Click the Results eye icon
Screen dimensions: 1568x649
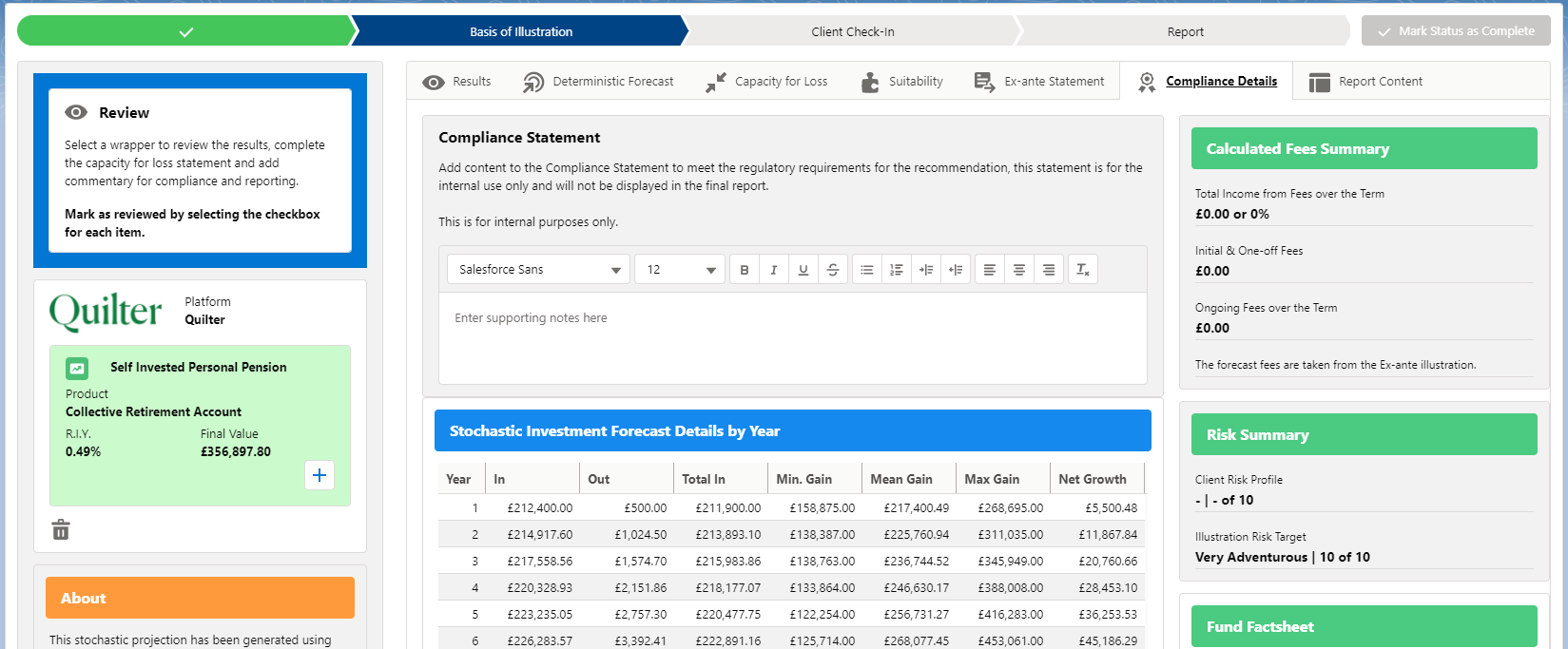point(434,83)
